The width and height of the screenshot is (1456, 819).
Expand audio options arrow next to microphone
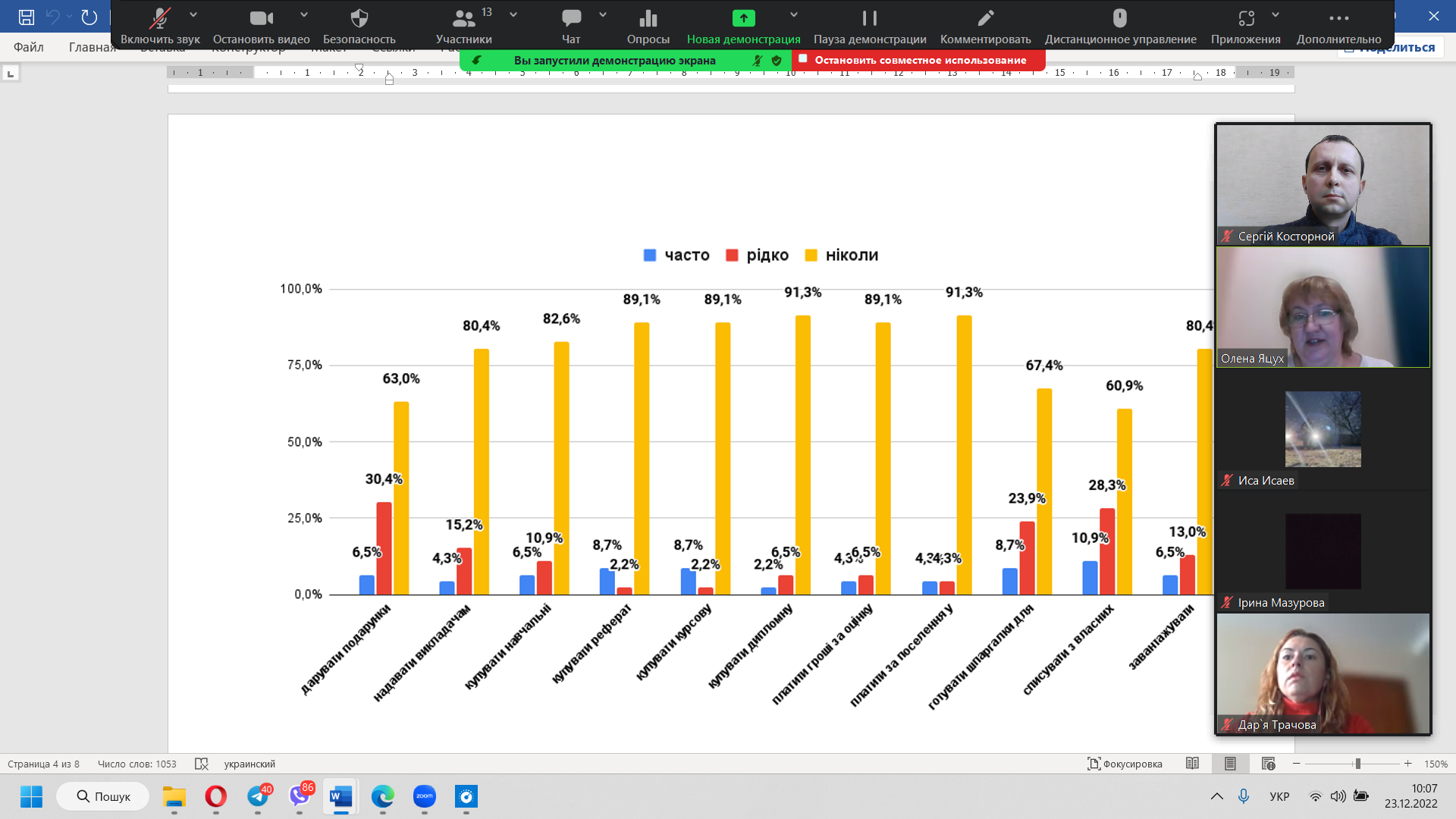(193, 14)
